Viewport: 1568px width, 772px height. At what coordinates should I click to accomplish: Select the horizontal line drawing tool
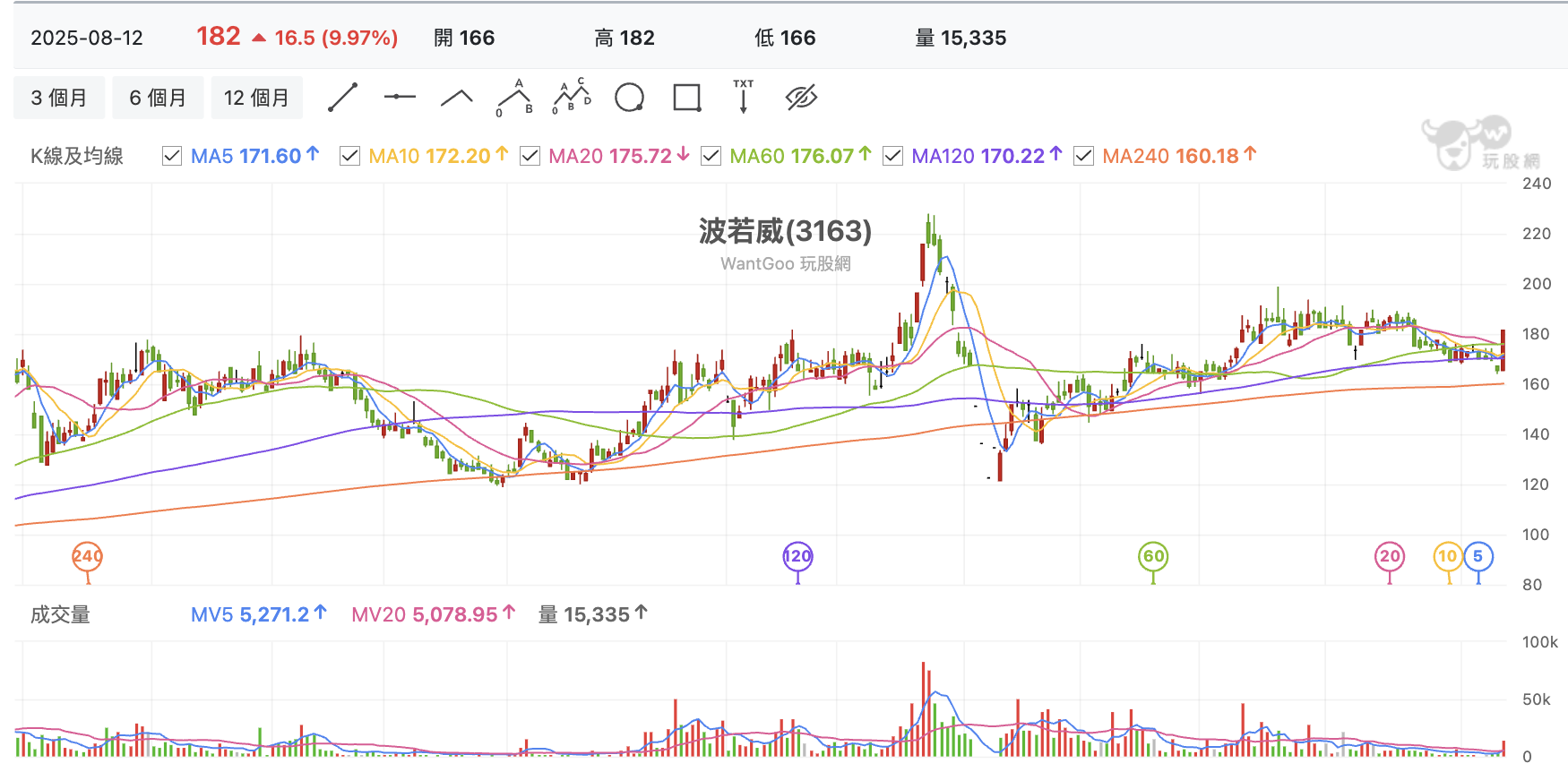(x=400, y=97)
